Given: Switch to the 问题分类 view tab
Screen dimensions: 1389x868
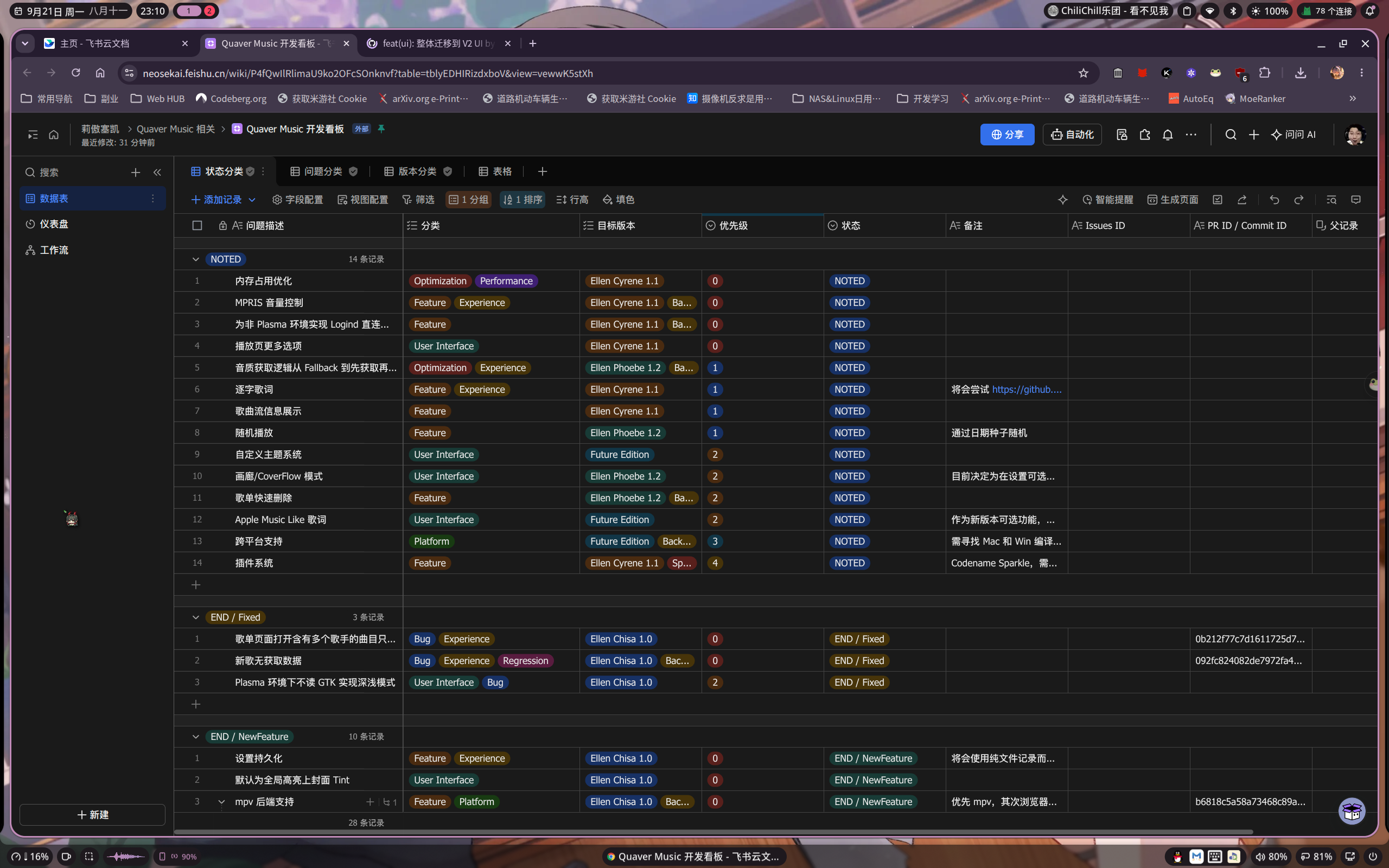Looking at the screenshot, I should 323,171.
